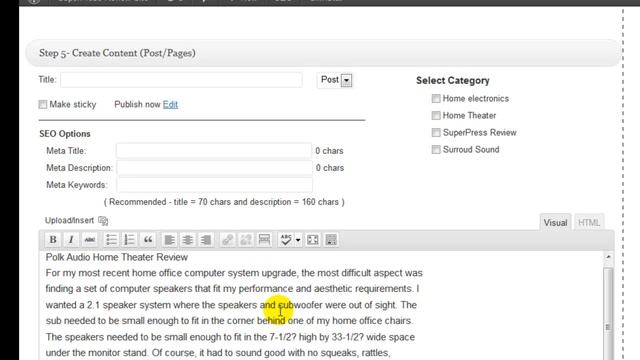The height and width of the screenshot is (360, 640).
Task: Insert or edit link
Action: (227, 240)
